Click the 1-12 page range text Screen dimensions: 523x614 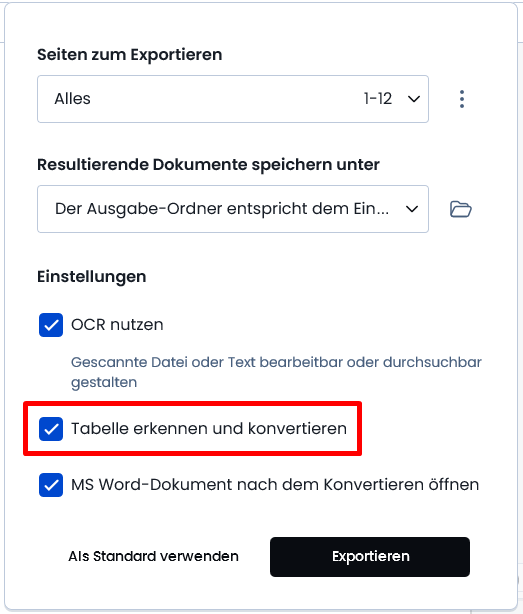[x=378, y=99]
